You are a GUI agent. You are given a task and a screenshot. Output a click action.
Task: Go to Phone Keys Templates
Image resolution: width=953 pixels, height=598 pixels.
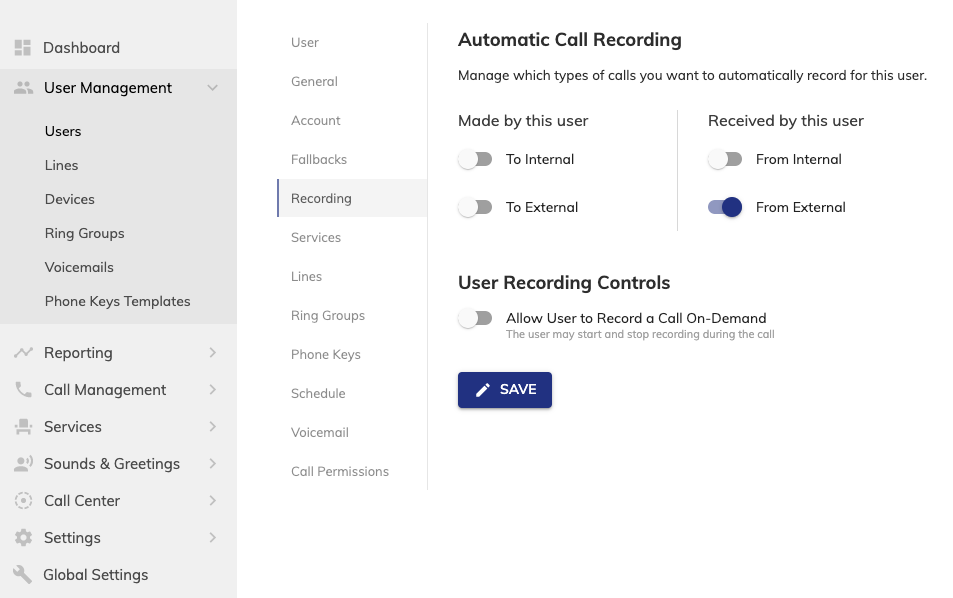pyautogui.click(x=117, y=301)
